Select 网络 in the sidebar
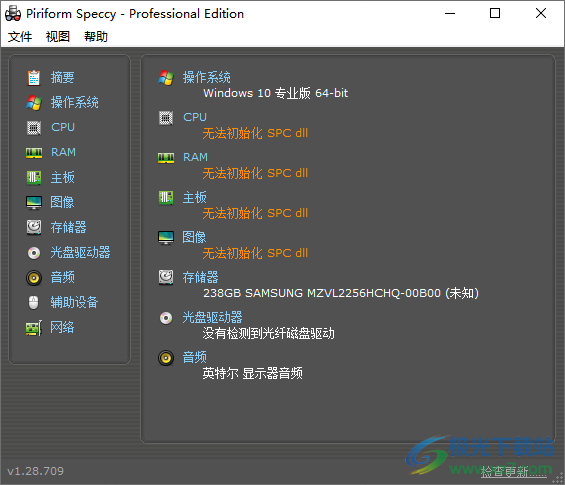The width and height of the screenshot is (565, 485). tap(62, 327)
